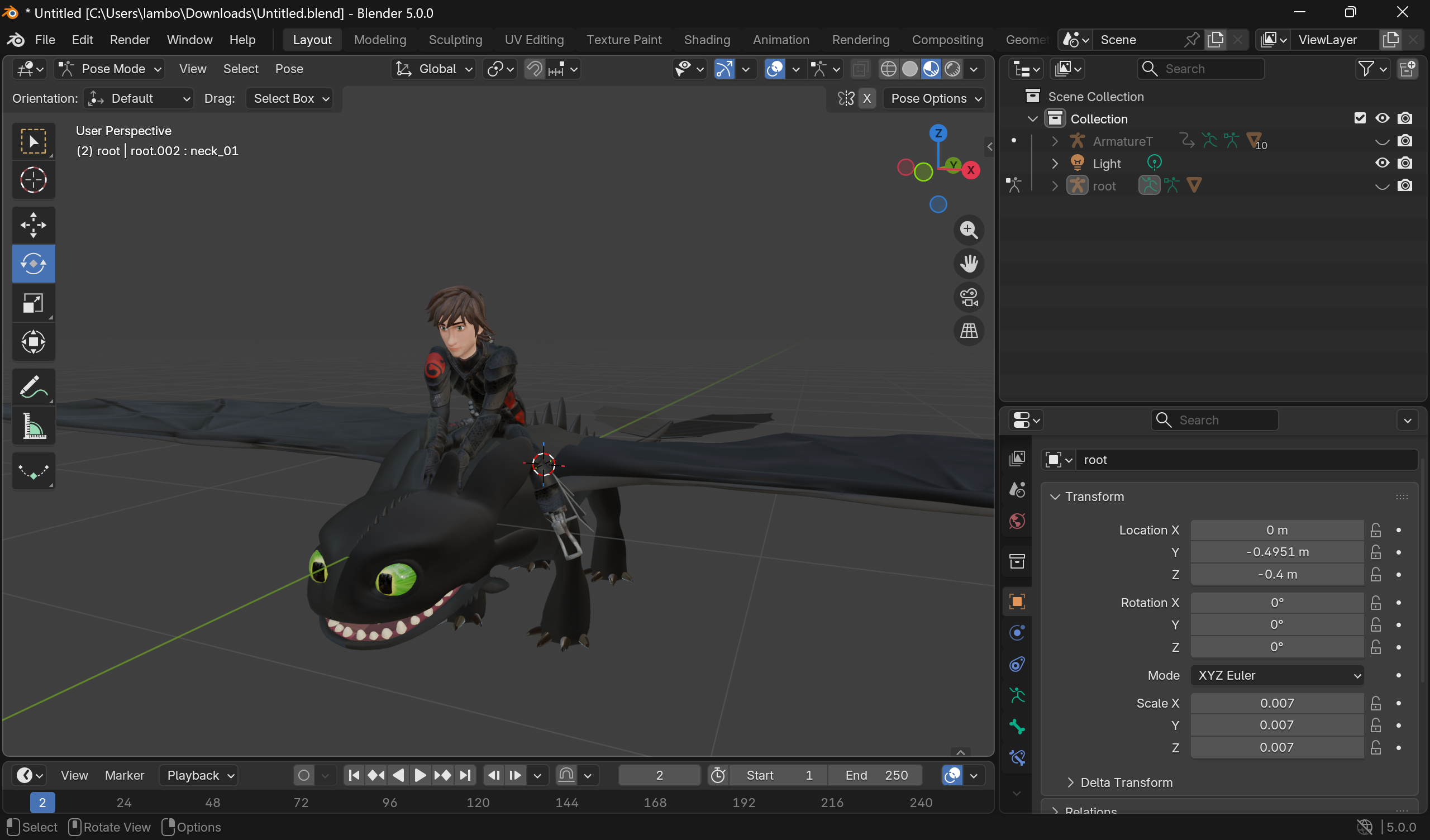Viewport: 1430px width, 840px height.
Task: Select the Annotate tool
Action: click(x=32, y=386)
